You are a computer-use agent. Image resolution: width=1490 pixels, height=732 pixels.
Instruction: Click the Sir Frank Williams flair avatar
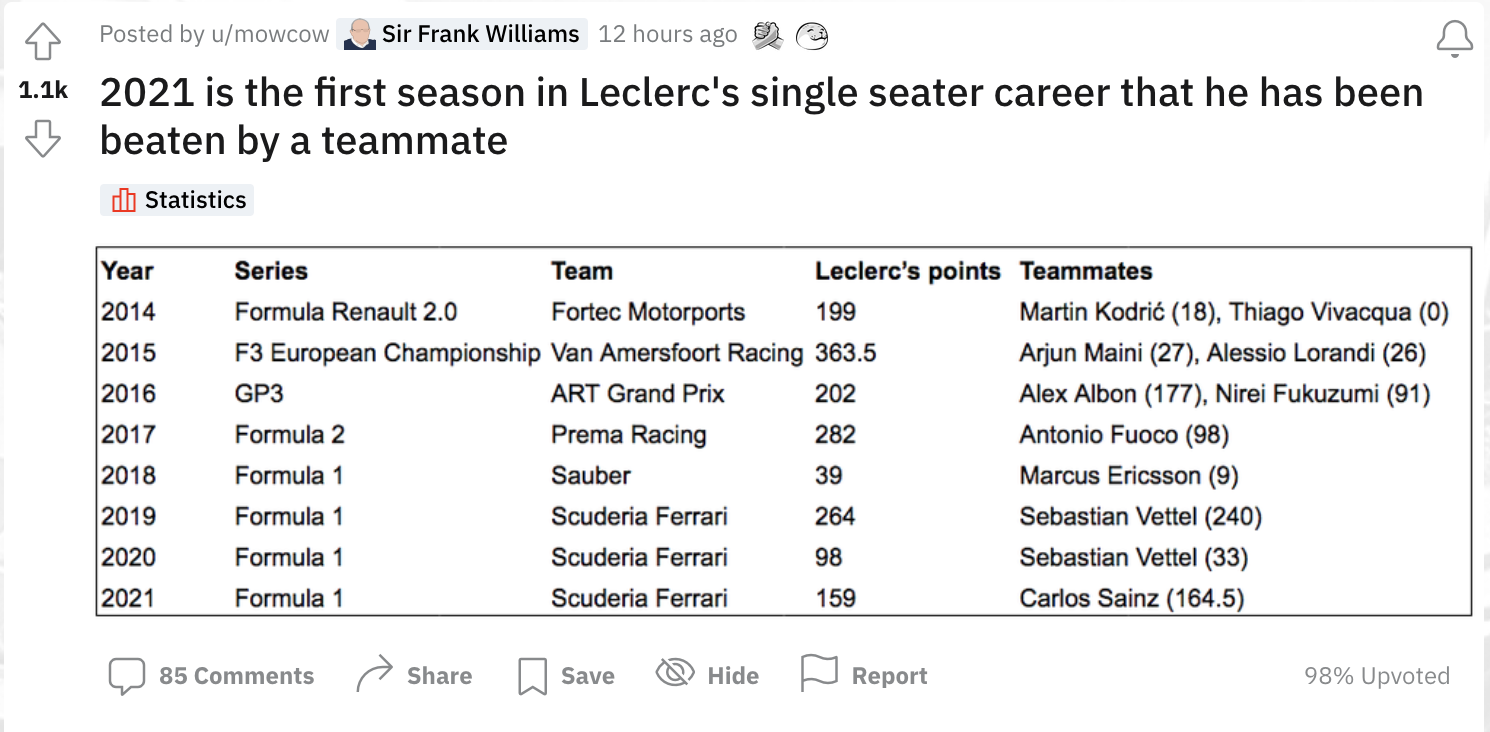click(x=359, y=35)
